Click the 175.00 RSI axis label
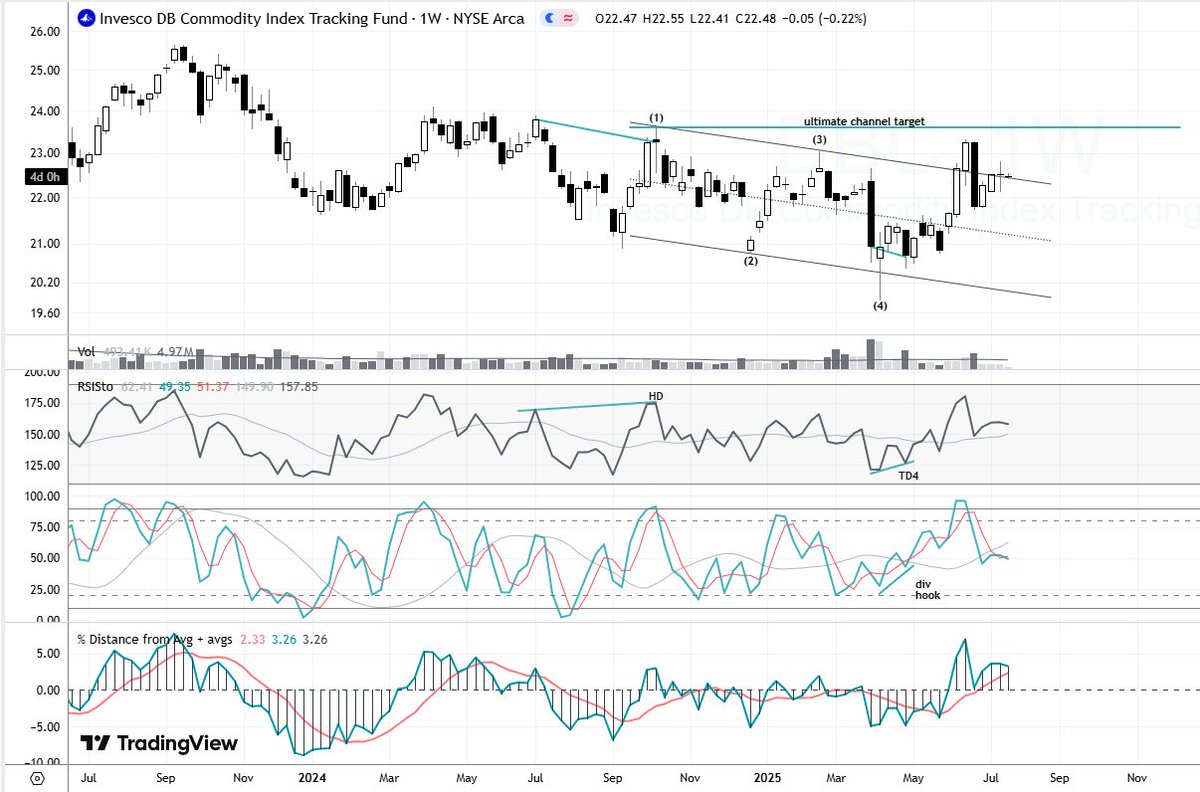The height and width of the screenshot is (792, 1200). click(43, 403)
